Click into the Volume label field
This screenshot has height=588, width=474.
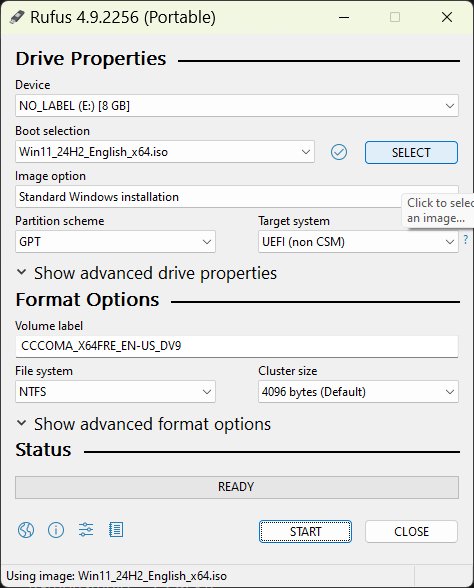237,346
